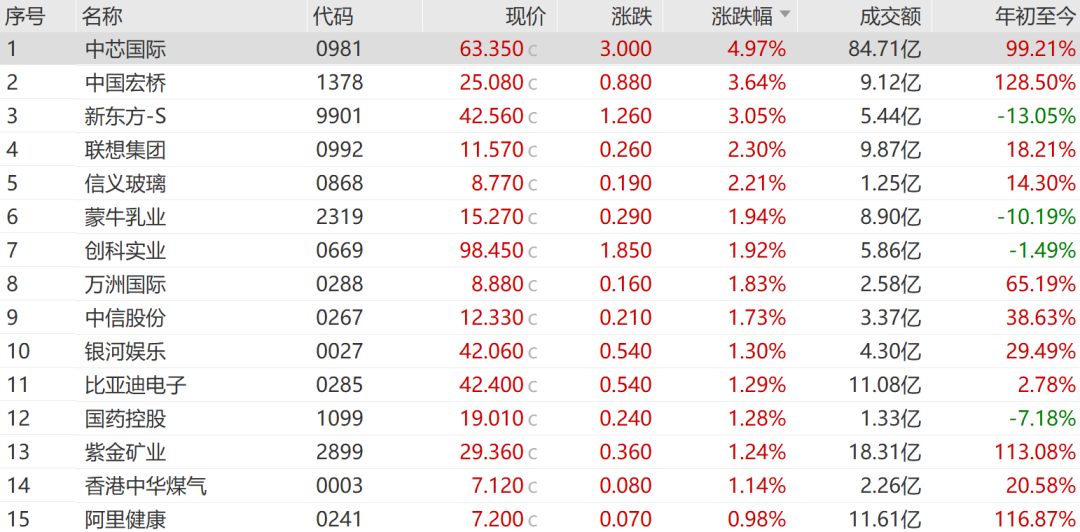Screen dimensions: 1080x532
Task: Click the 香港中华煤气 stock name
Action: (x=146, y=486)
